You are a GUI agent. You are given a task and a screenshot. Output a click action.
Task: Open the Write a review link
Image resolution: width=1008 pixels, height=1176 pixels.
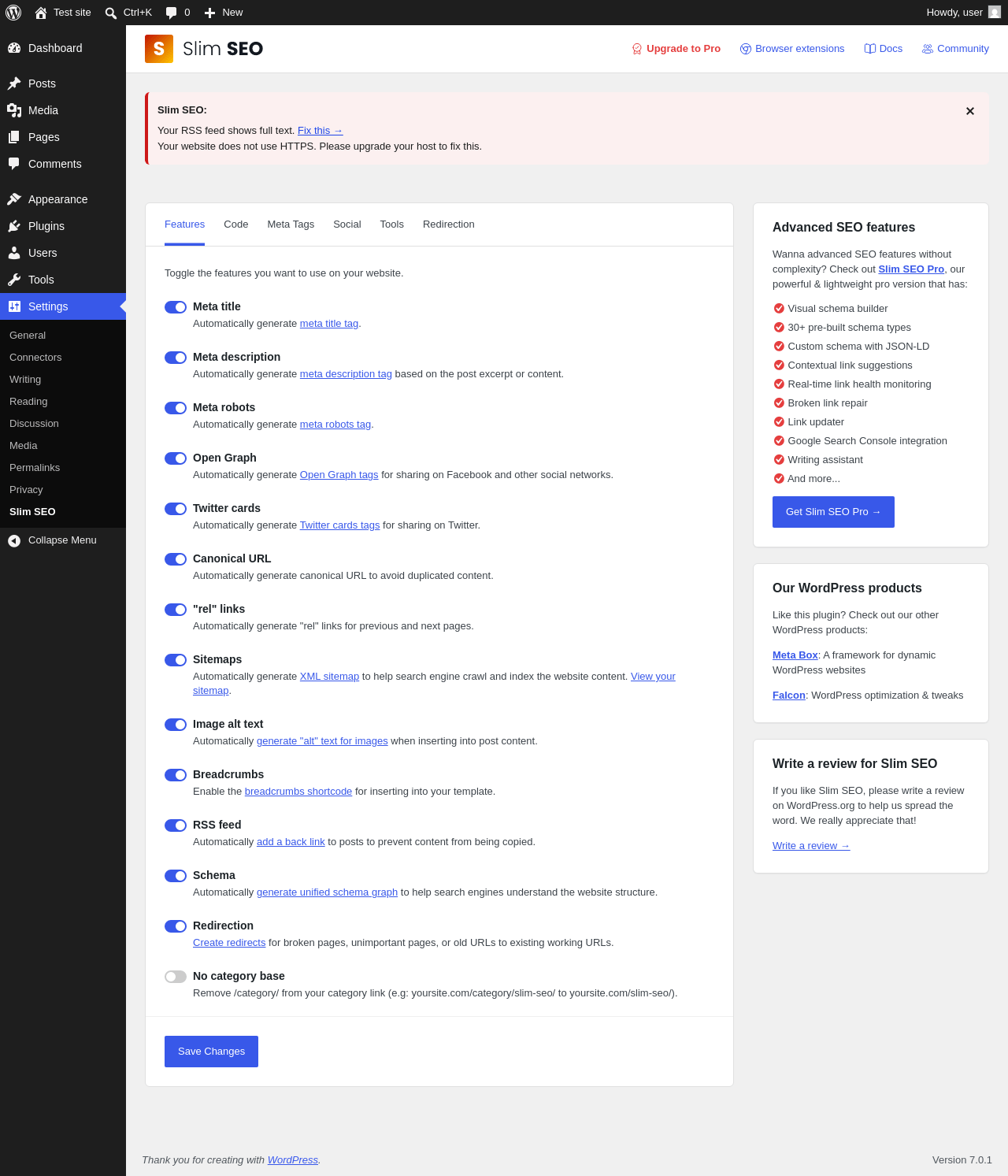click(x=811, y=846)
